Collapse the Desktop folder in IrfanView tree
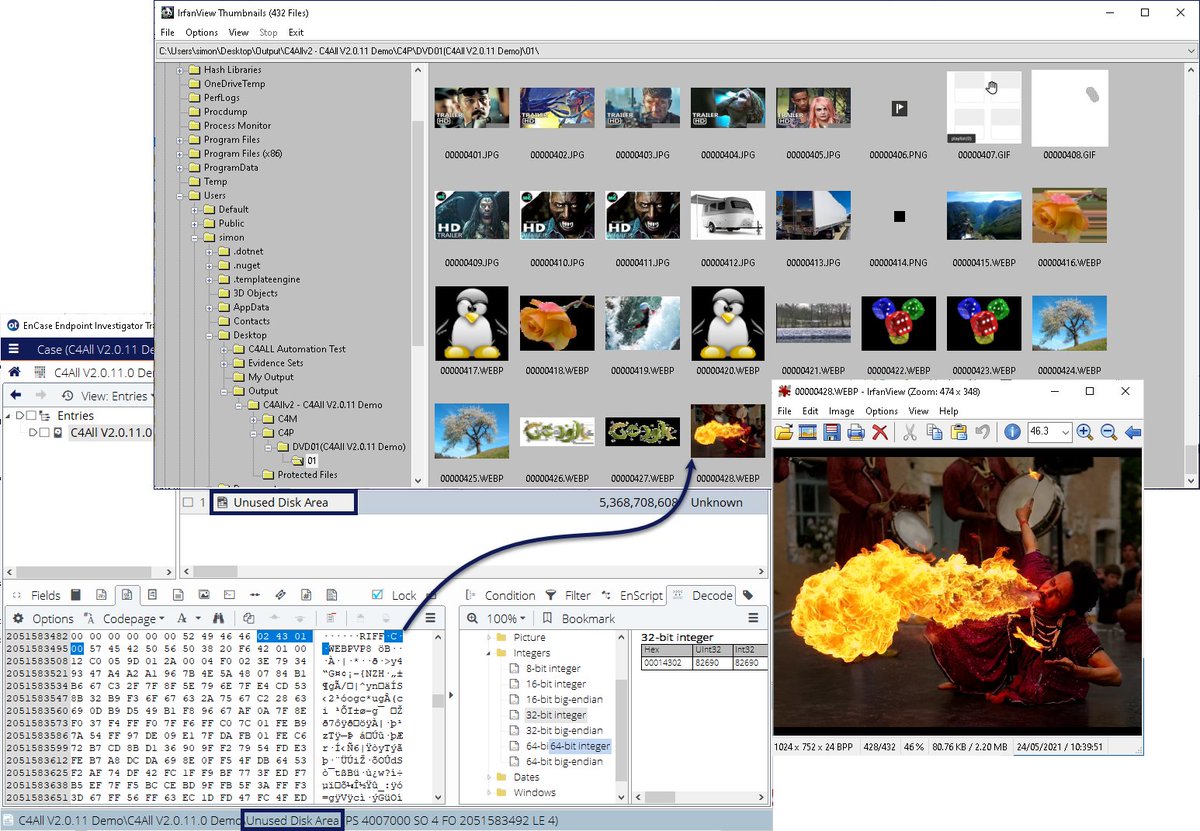1200x831 pixels. click(x=210, y=335)
